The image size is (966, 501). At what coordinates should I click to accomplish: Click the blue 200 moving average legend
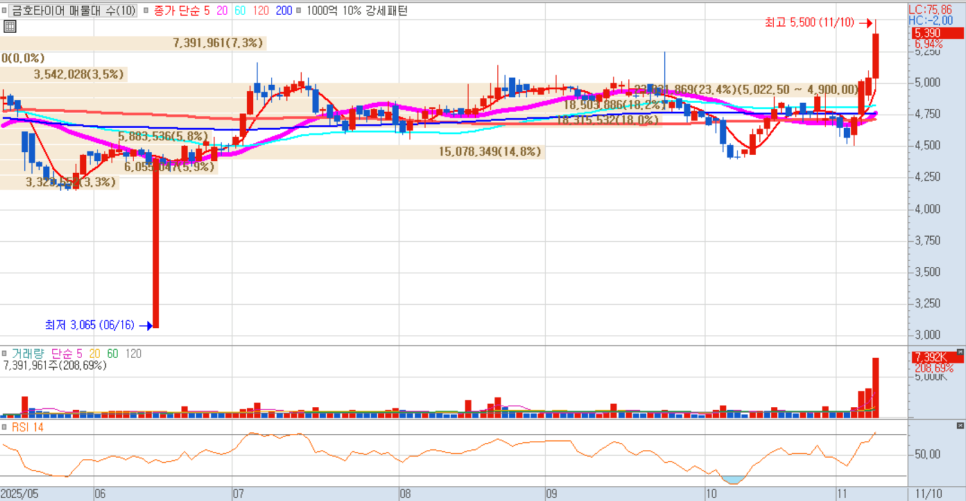[x=283, y=10]
